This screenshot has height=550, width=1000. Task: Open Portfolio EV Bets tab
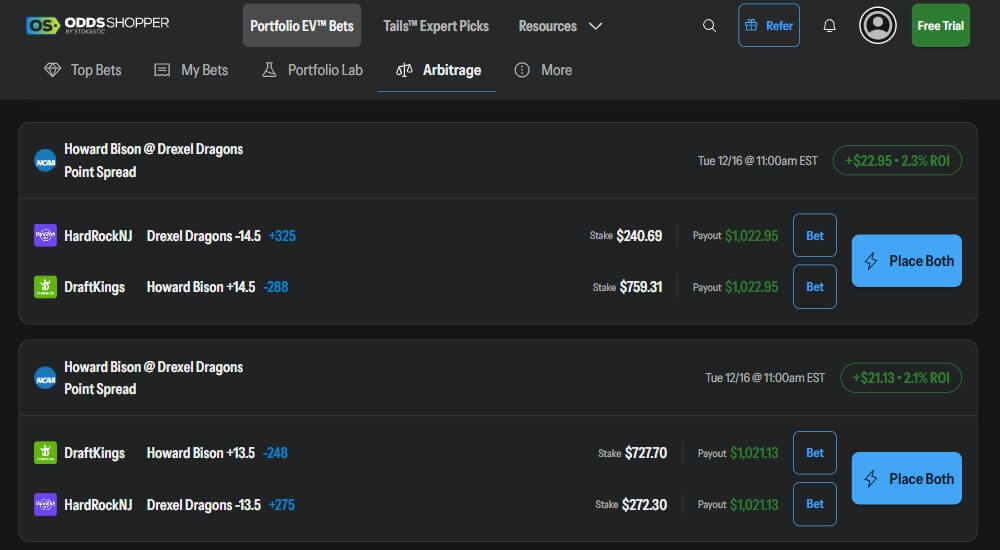[x=302, y=26]
